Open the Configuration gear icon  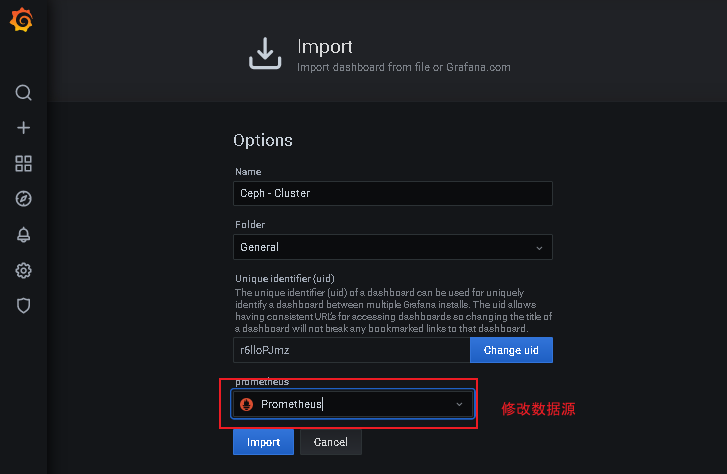23,270
